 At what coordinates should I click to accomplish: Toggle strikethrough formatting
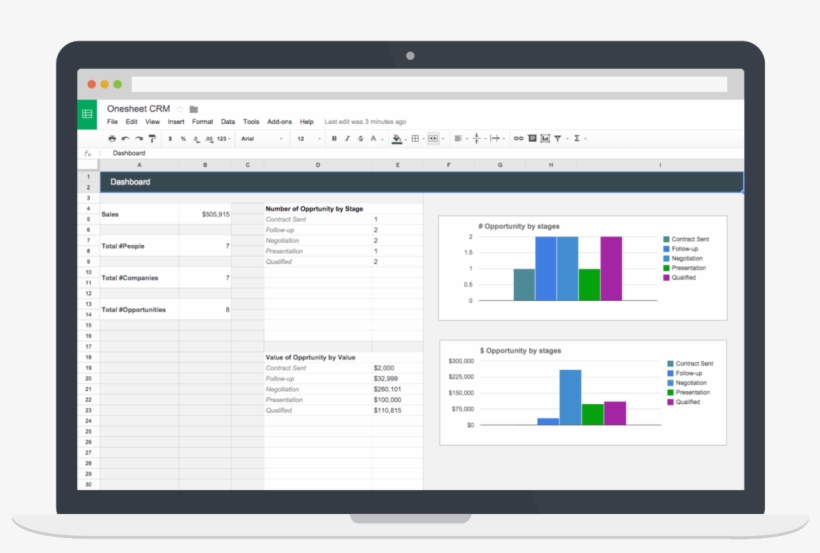tap(360, 139)
